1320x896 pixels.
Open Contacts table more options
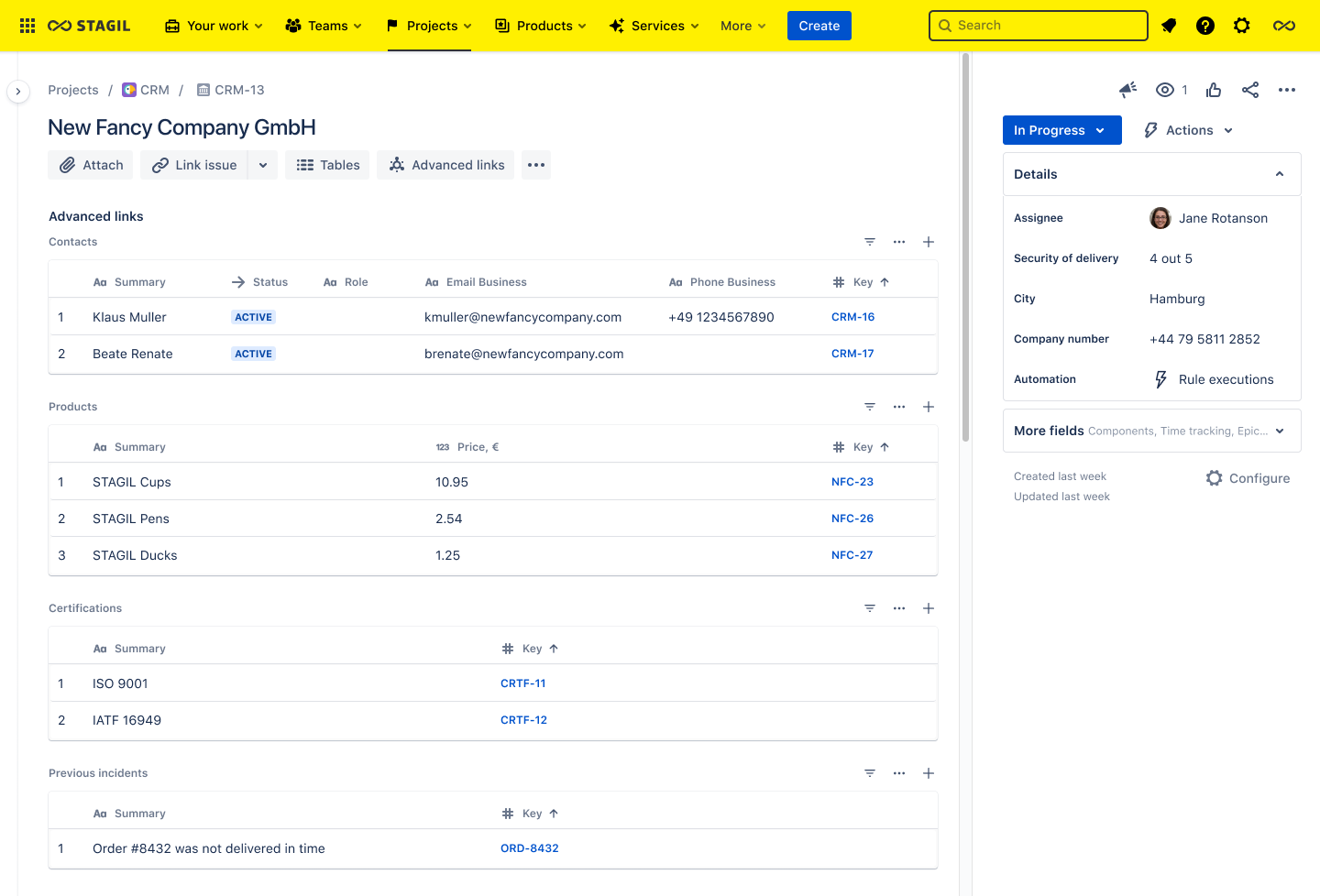[x=899, y=242]
